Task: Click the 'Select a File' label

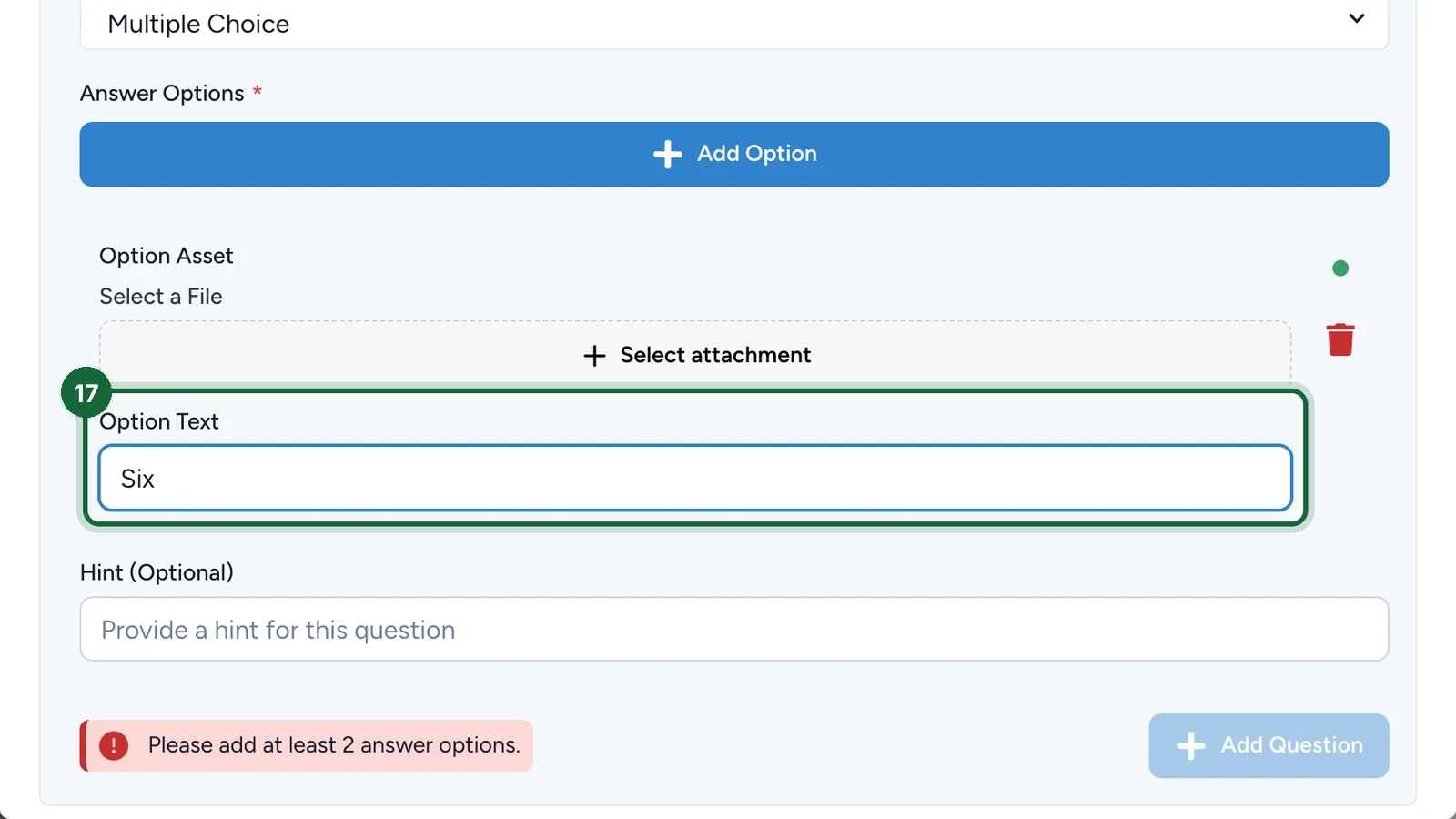Action: [161, 297]
